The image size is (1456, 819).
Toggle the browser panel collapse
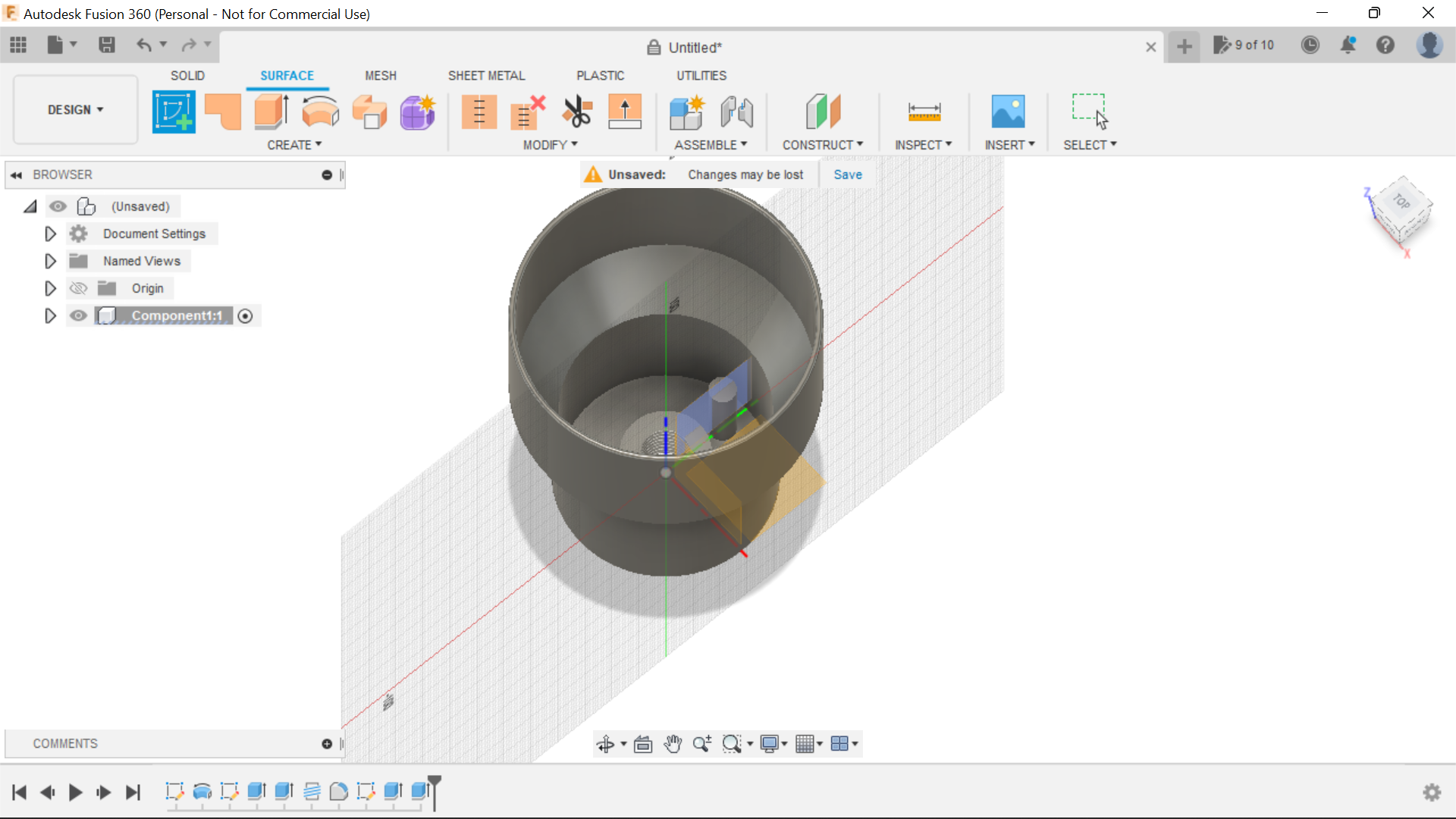pyautogui.click(x=16, y=174)
